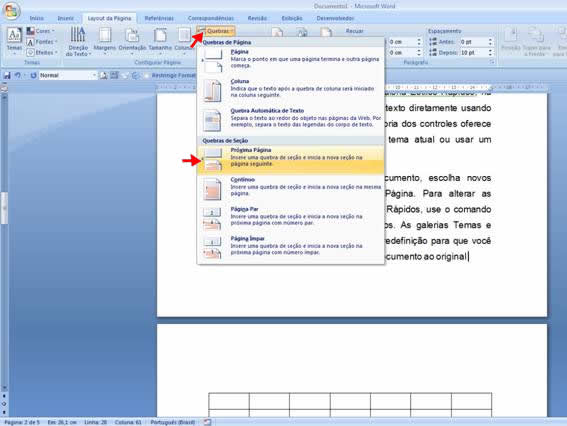Image resolution: width=567 pixels, height=426 pixels.
Task: Click Print Preview icon after style box
Action: (103, 75)
